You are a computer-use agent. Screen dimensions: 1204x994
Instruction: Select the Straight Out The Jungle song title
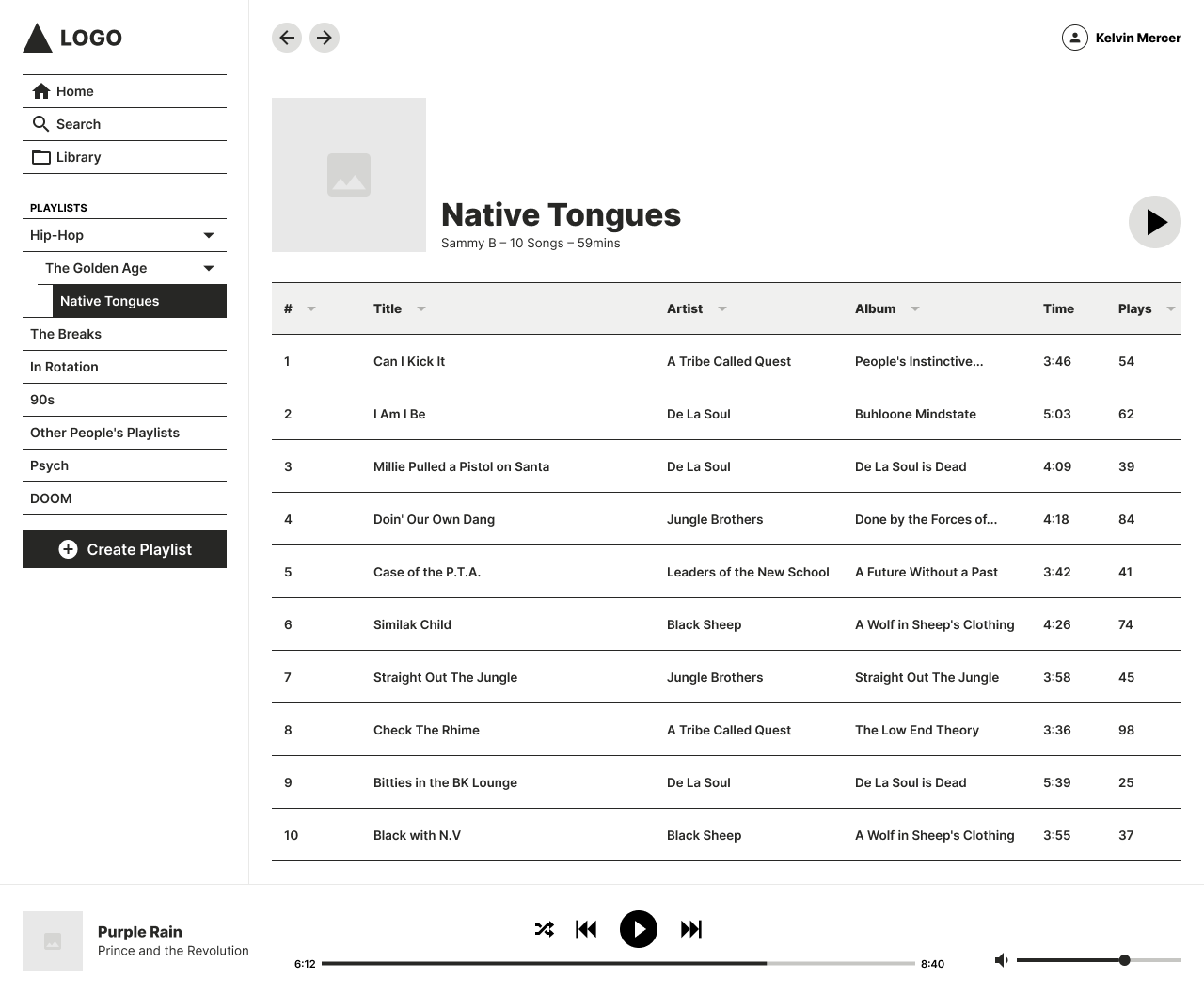coord(445,677)
